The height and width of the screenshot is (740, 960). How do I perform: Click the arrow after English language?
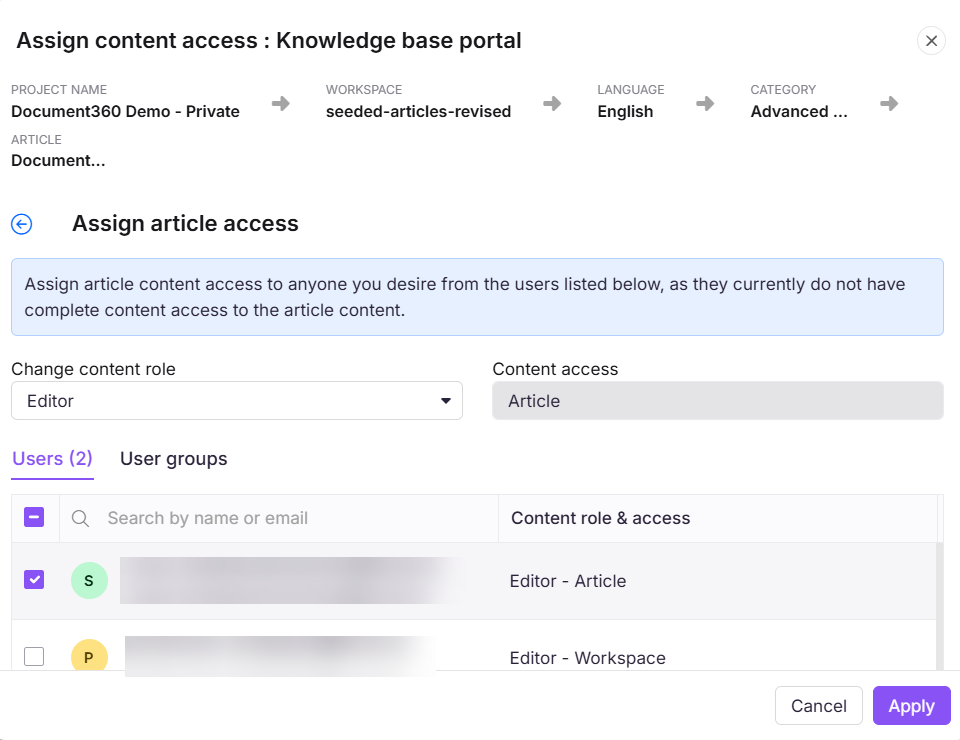point(705,103)
